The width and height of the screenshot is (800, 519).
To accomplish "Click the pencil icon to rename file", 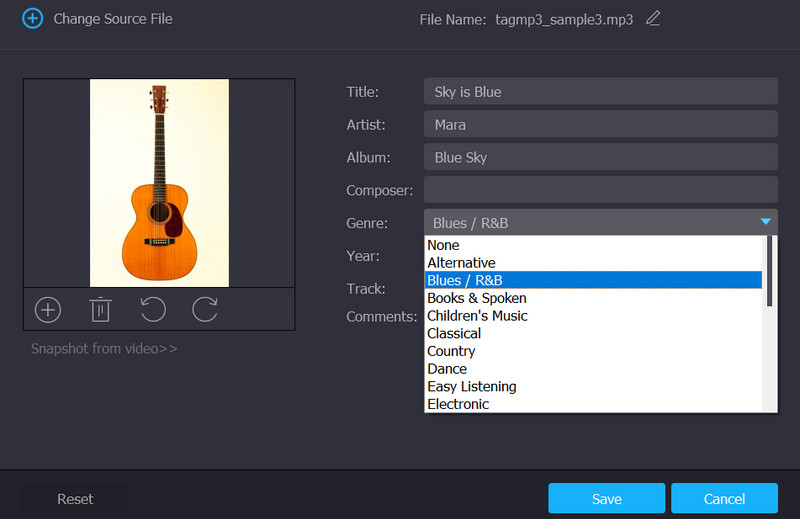I will pyautogui.click(x=653, y=18).
